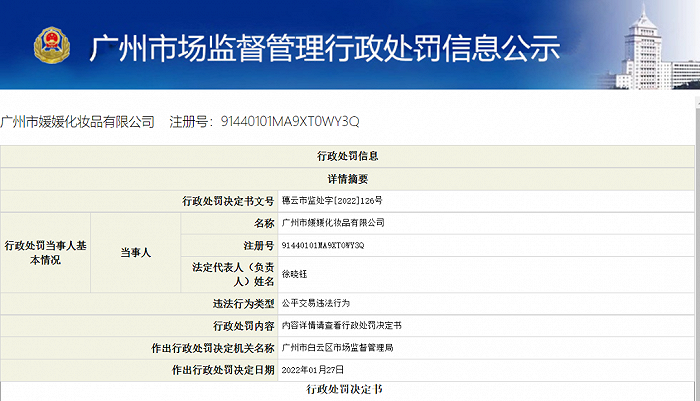
Task: Select the 行政处罚决定书 header at the bottom
Action: [348, 390]
